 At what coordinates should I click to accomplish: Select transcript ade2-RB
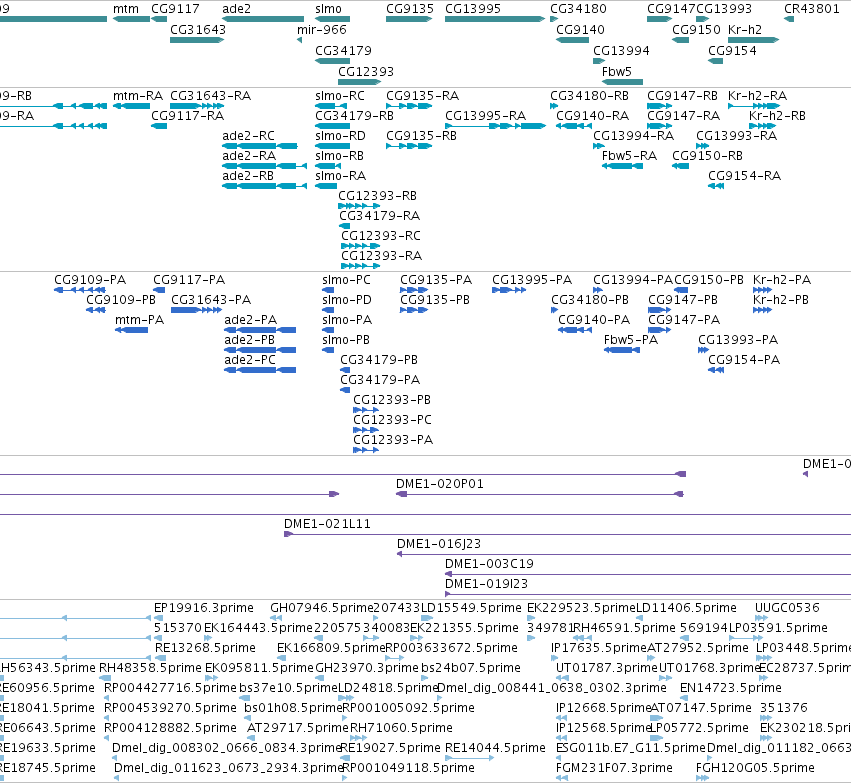click(x=264, y=186)
